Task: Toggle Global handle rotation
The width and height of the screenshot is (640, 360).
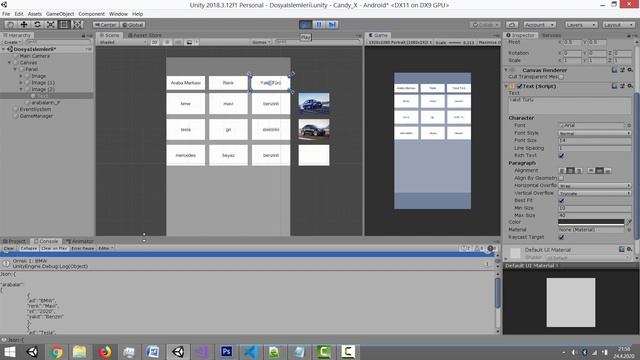Action: tap(133, 25)
